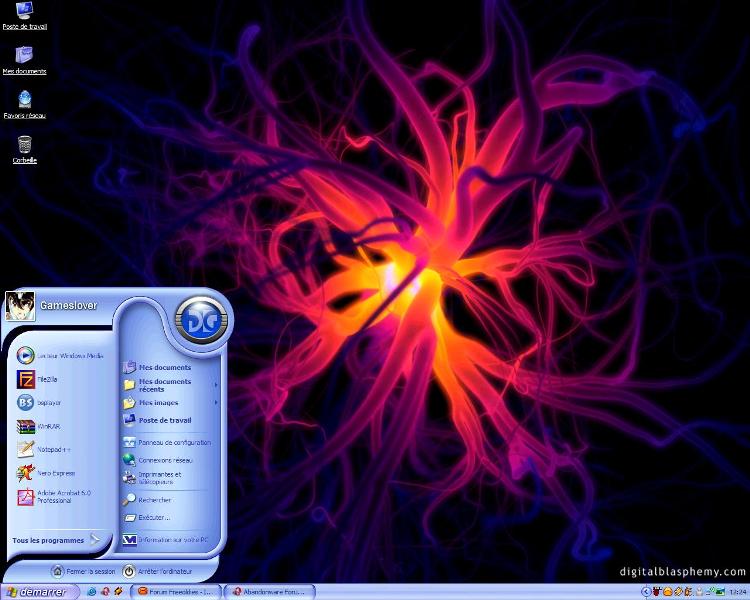Click Fermer la session button
The height and width of the screenshot is (600, 750).
[83, 571]
